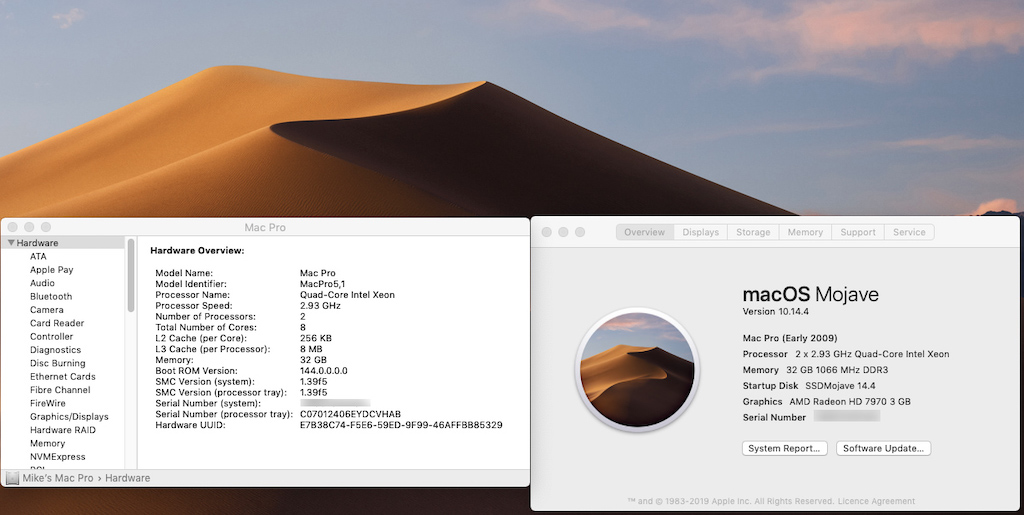Minimize the Mac Pro System Report window
The width and height of the screenshot is (1024, 515).
(29, 227)
